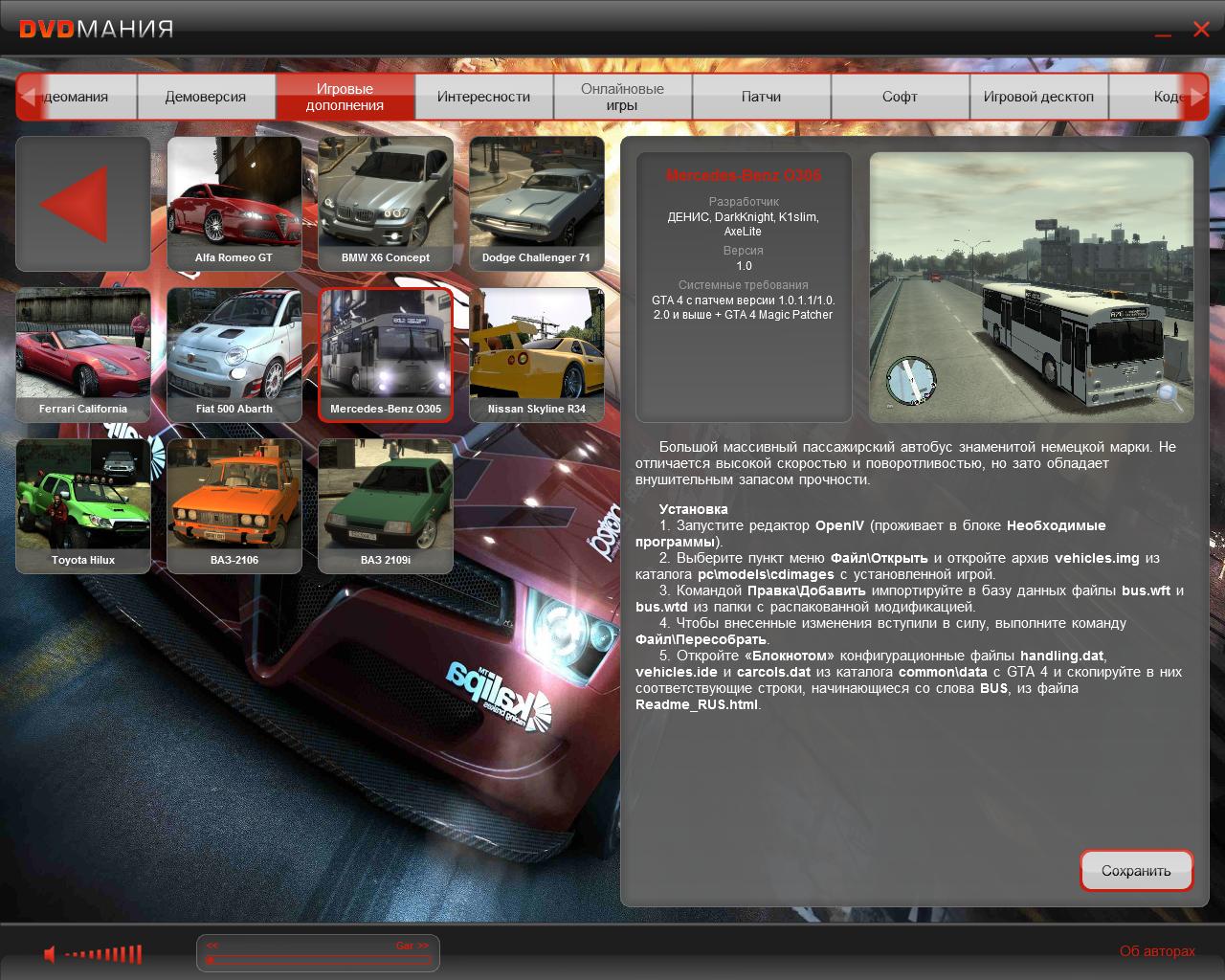The width and height of the screenshot is (1225, 980).
Task: Switch to the Интересности tab
Action: coord(483,97)
